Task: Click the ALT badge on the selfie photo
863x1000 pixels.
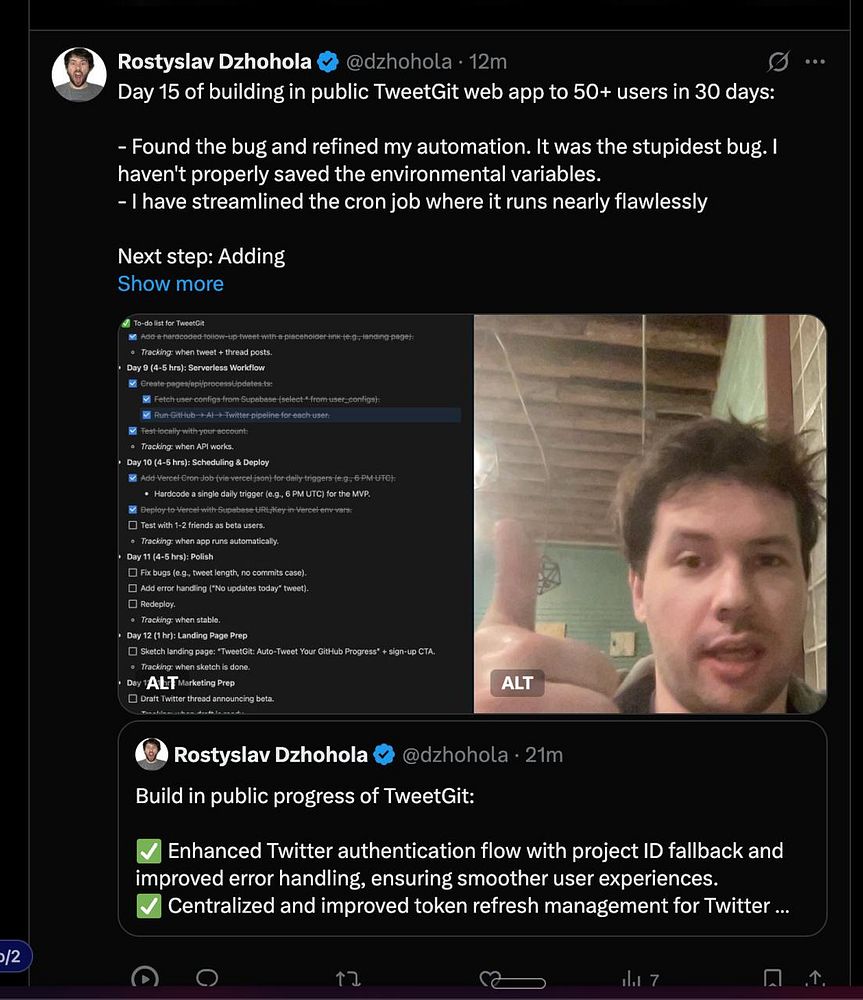Action: (x=517, y=683)
